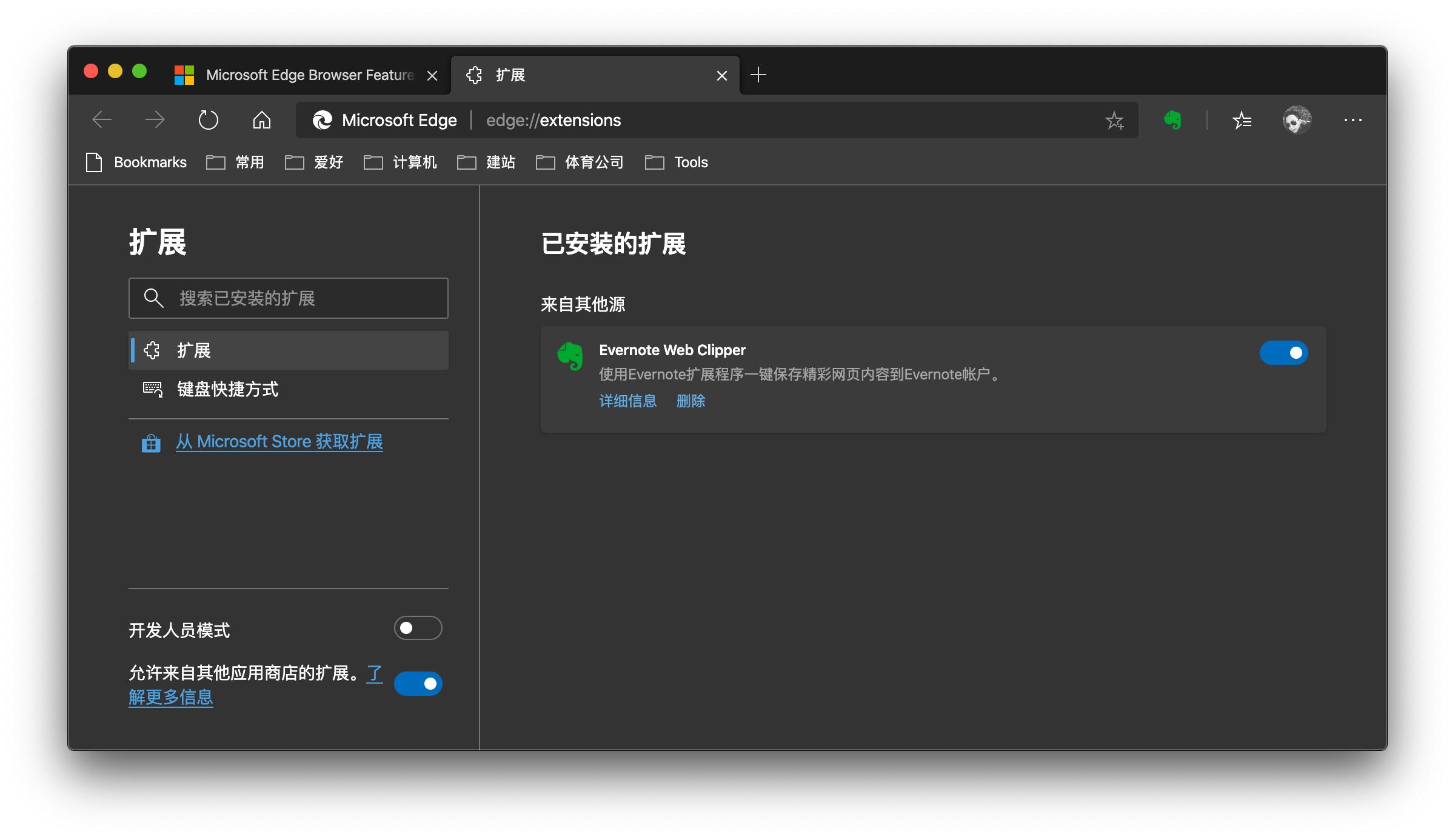The height and width of the screenshot is (840, 1455).
Task: Disable the Evernote Web Clipper extension toggle
Action: pos(1283,352)
